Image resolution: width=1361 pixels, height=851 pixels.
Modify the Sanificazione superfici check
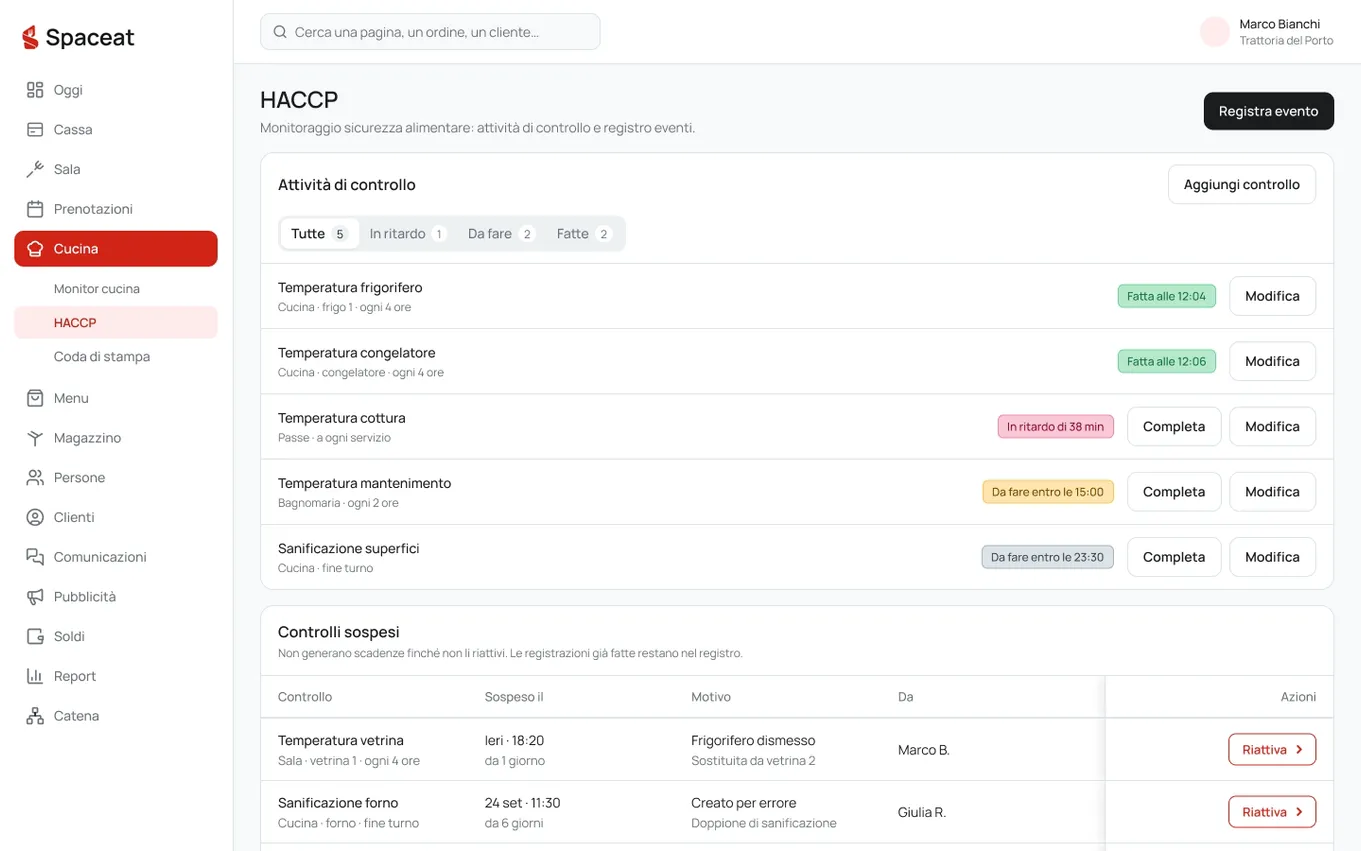pyautogui.click(x=1272, y=557)
